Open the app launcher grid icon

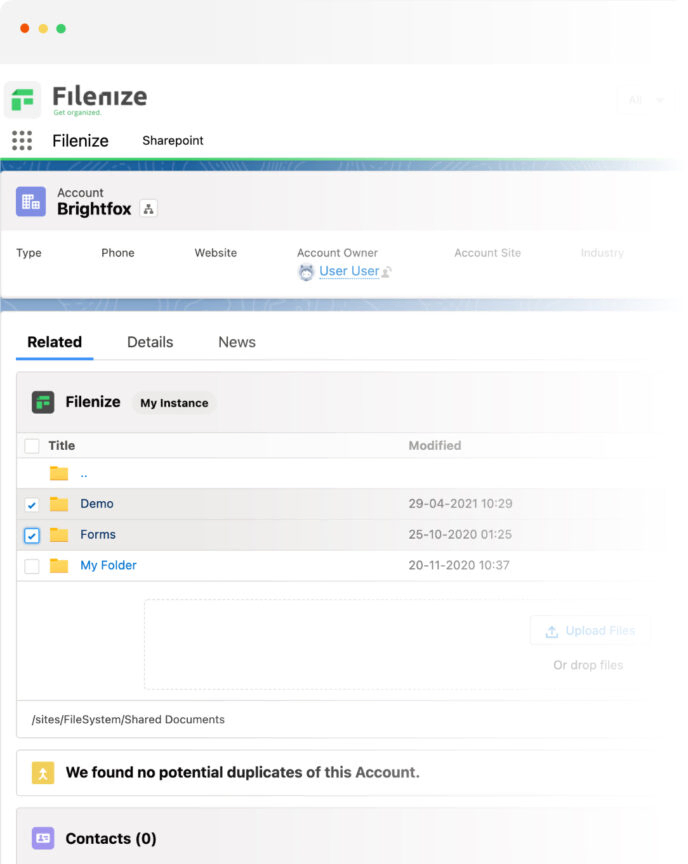22,141
